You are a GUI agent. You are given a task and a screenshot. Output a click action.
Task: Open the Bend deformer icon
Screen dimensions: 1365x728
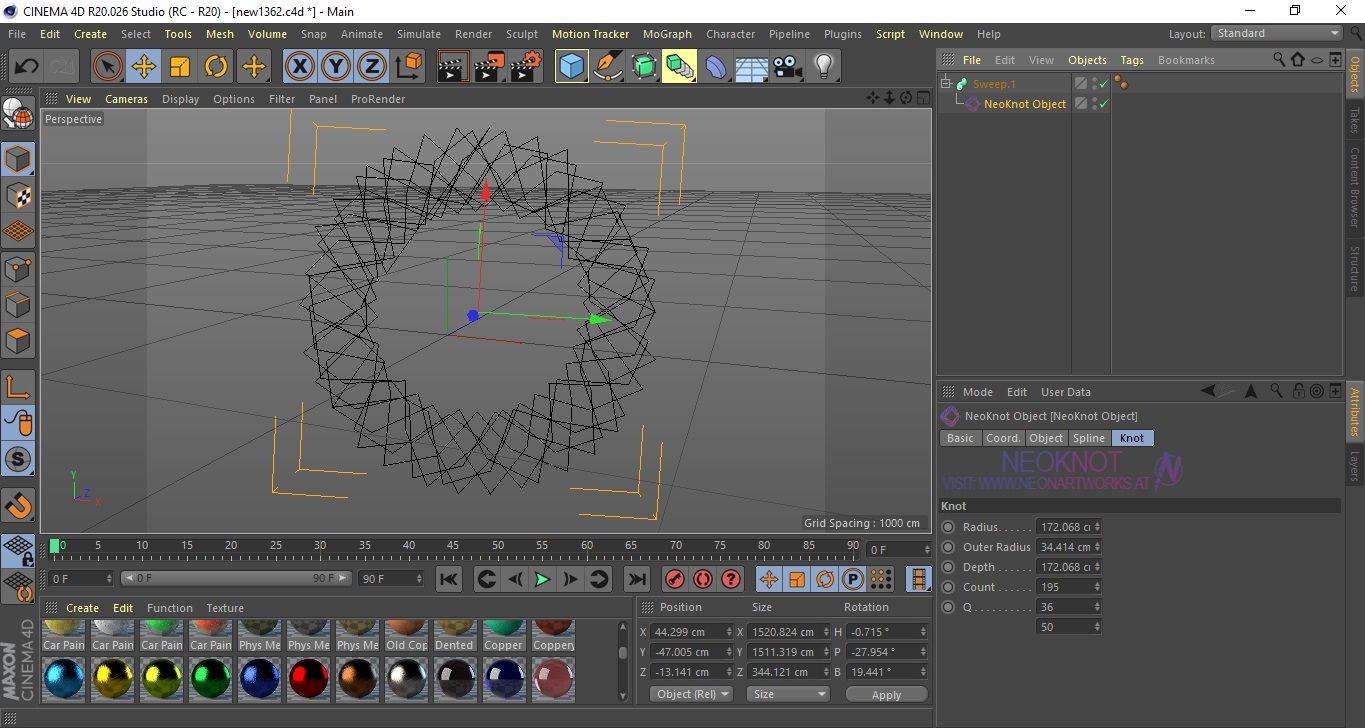[x=716, y=67]
